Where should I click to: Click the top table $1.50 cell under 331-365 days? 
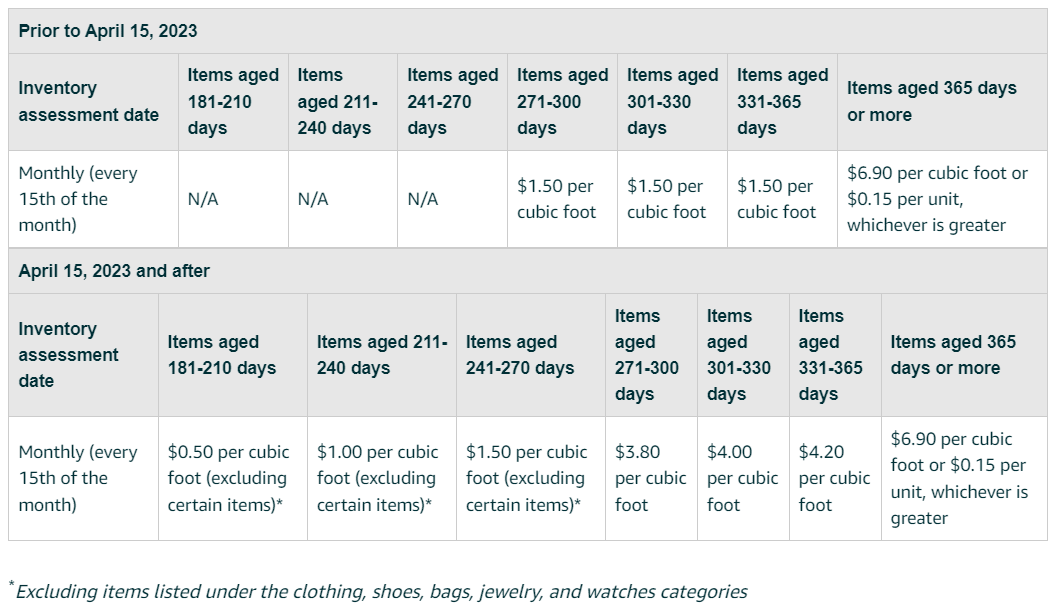[782, 199]
